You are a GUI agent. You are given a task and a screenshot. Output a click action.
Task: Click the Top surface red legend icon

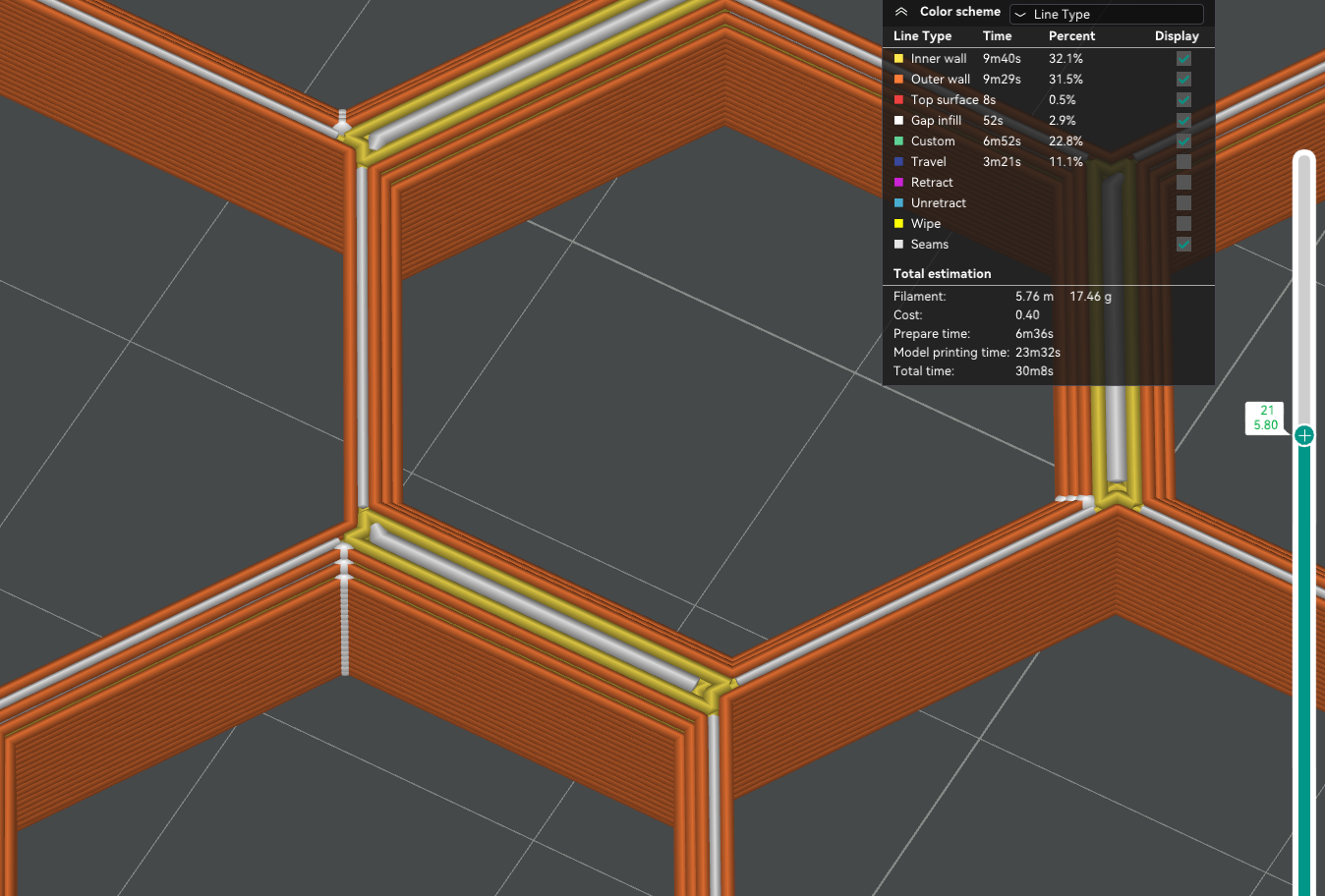[x=898, y=99]
